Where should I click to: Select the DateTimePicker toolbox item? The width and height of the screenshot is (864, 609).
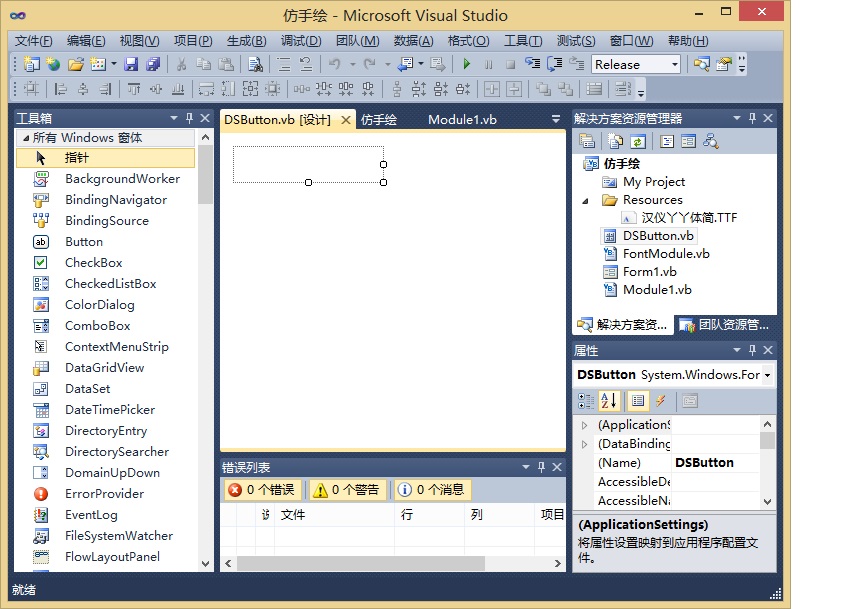pos(110,409)
